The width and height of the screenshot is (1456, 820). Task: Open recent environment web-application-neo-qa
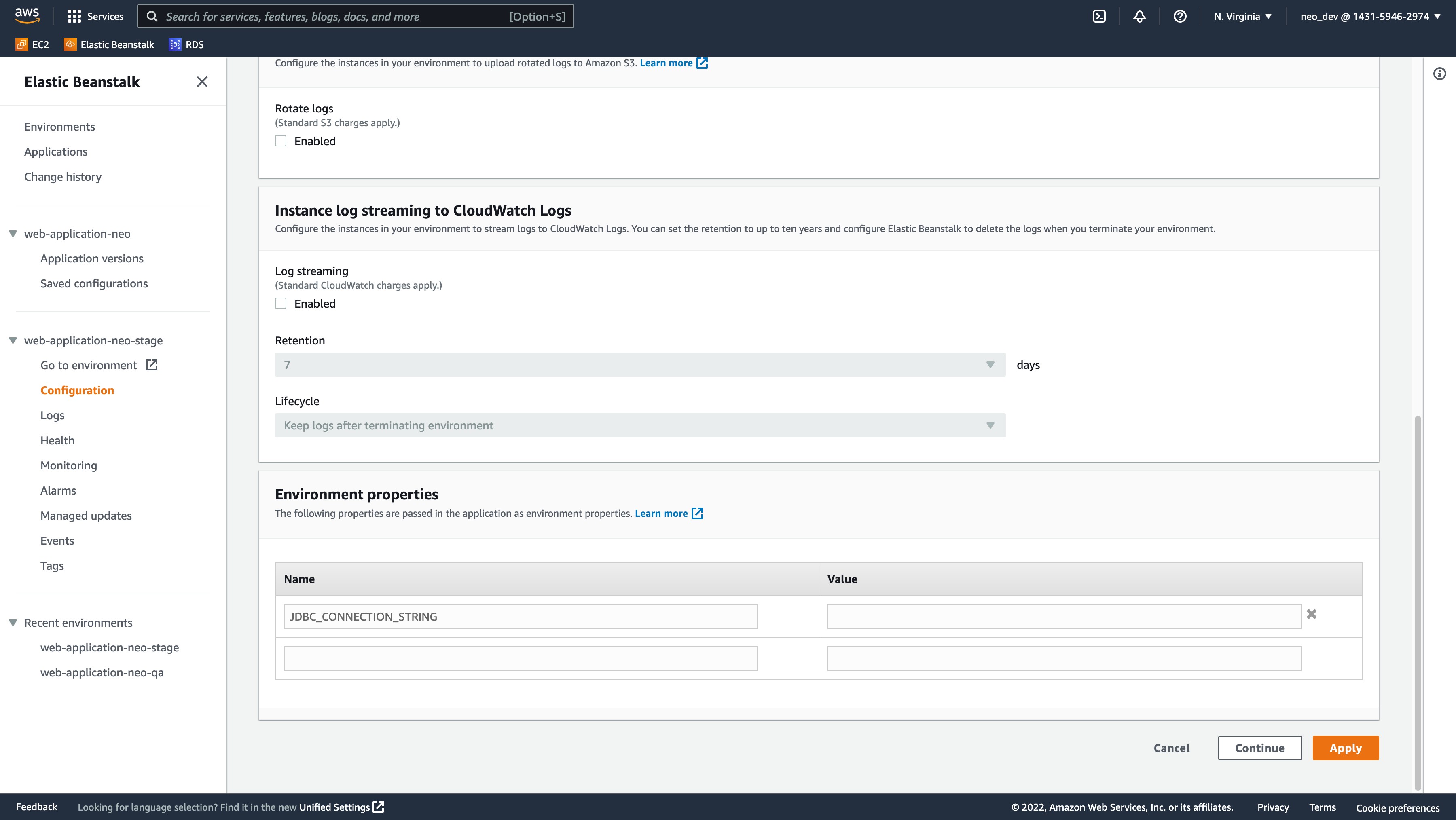coord(102,672)
